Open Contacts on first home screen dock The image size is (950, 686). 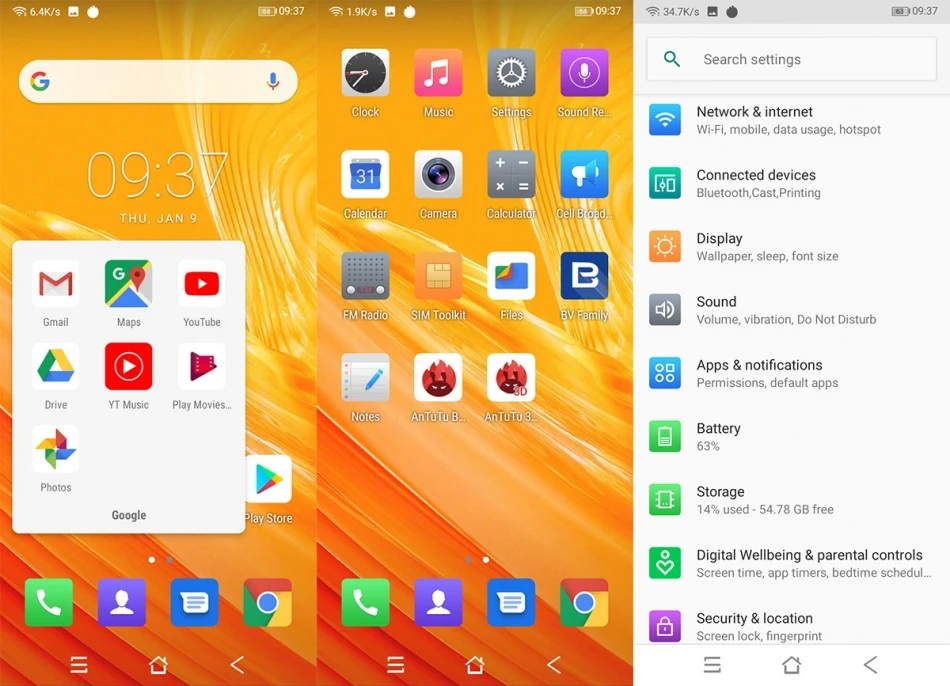[122, 602]
